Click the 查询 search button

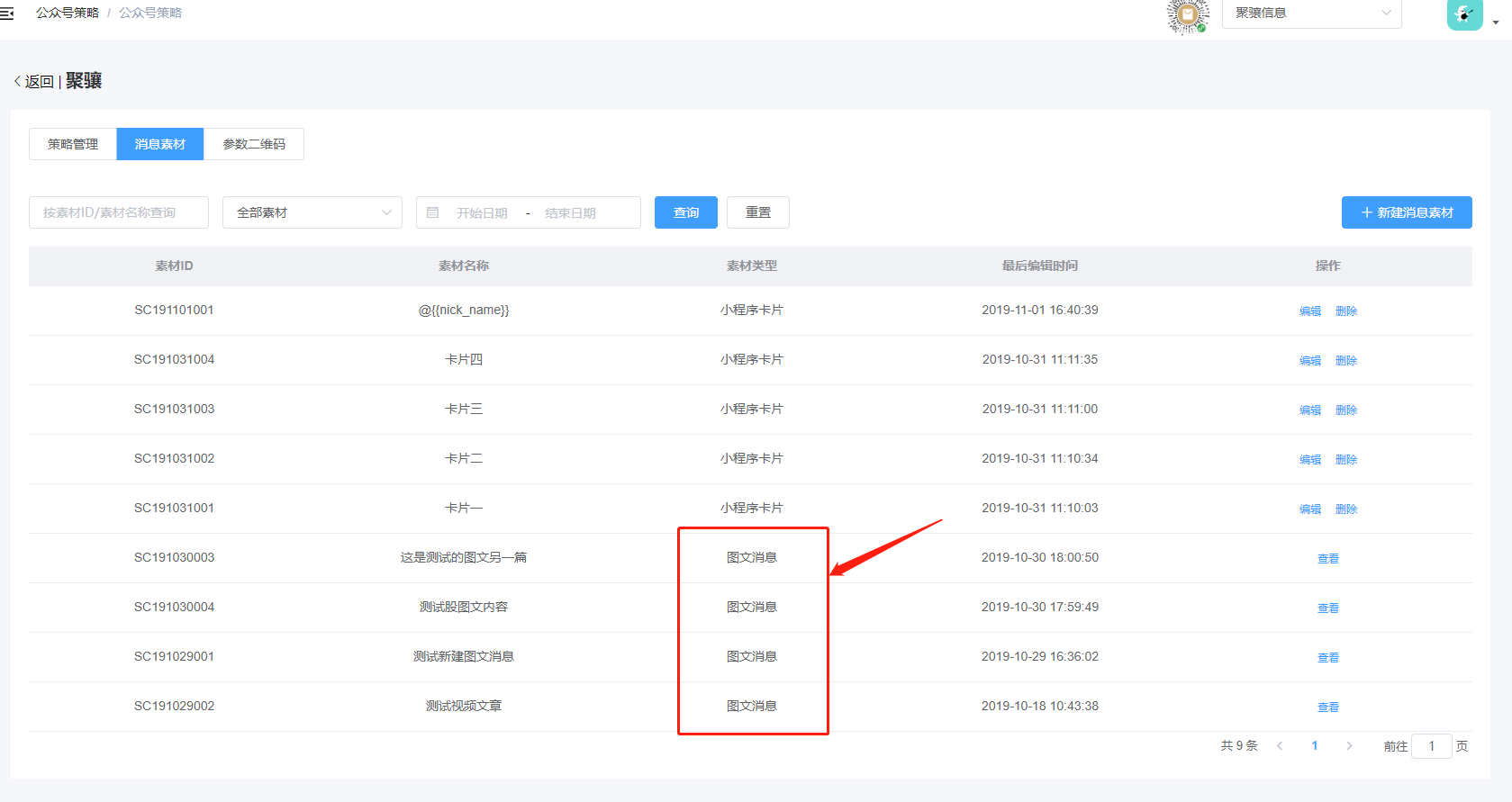685,212
